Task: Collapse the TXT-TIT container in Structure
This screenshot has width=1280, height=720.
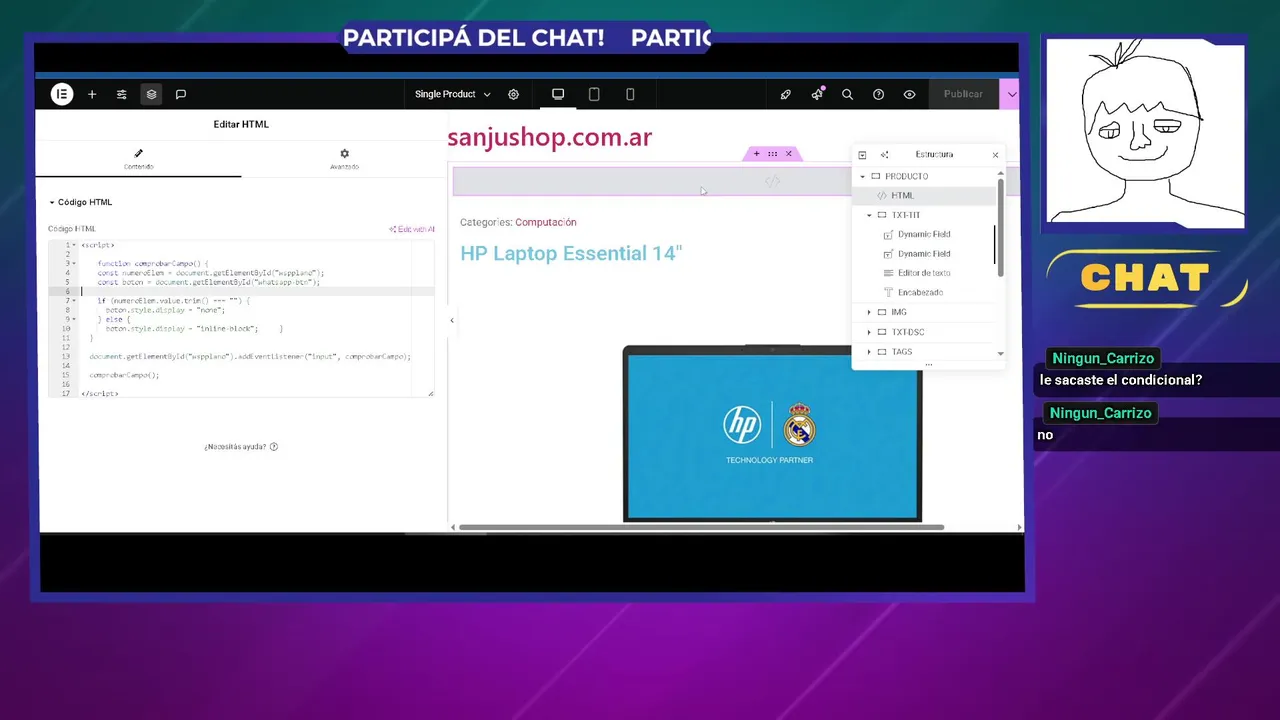Action: click(869, 215)
